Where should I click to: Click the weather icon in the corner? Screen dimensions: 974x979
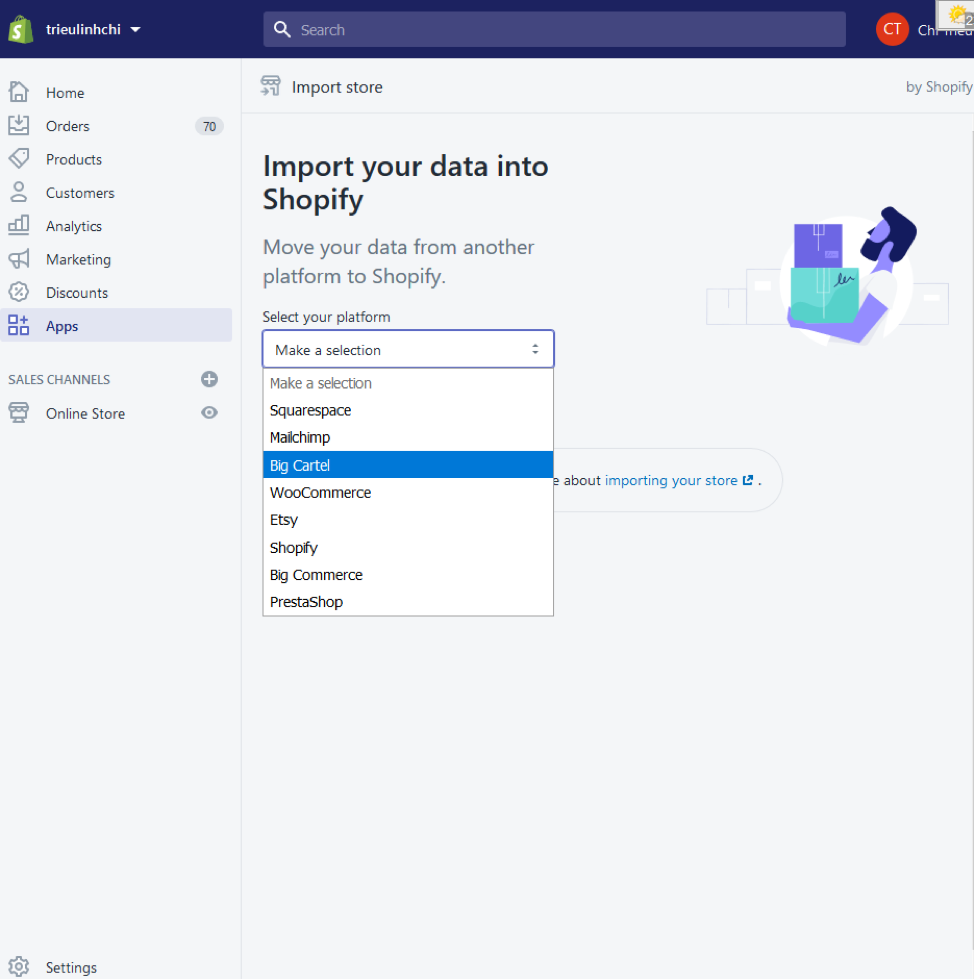[x=958, y=14]
